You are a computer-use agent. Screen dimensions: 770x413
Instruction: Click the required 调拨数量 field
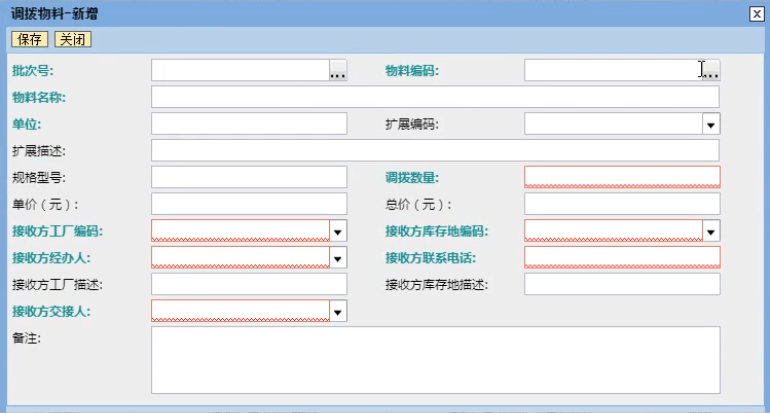click(x=622, y=177)
